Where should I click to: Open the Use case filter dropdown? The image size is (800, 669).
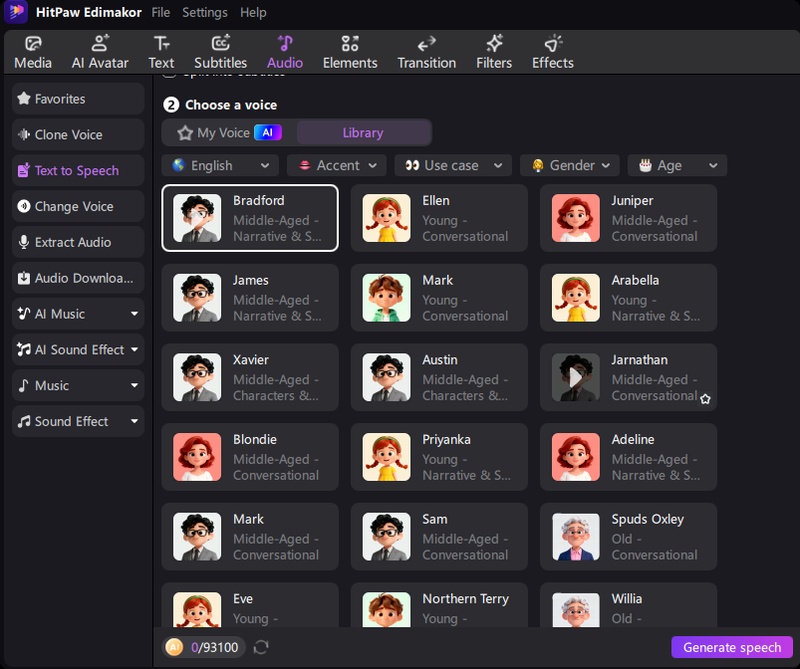pyautogui.click(x=453, y=165)
